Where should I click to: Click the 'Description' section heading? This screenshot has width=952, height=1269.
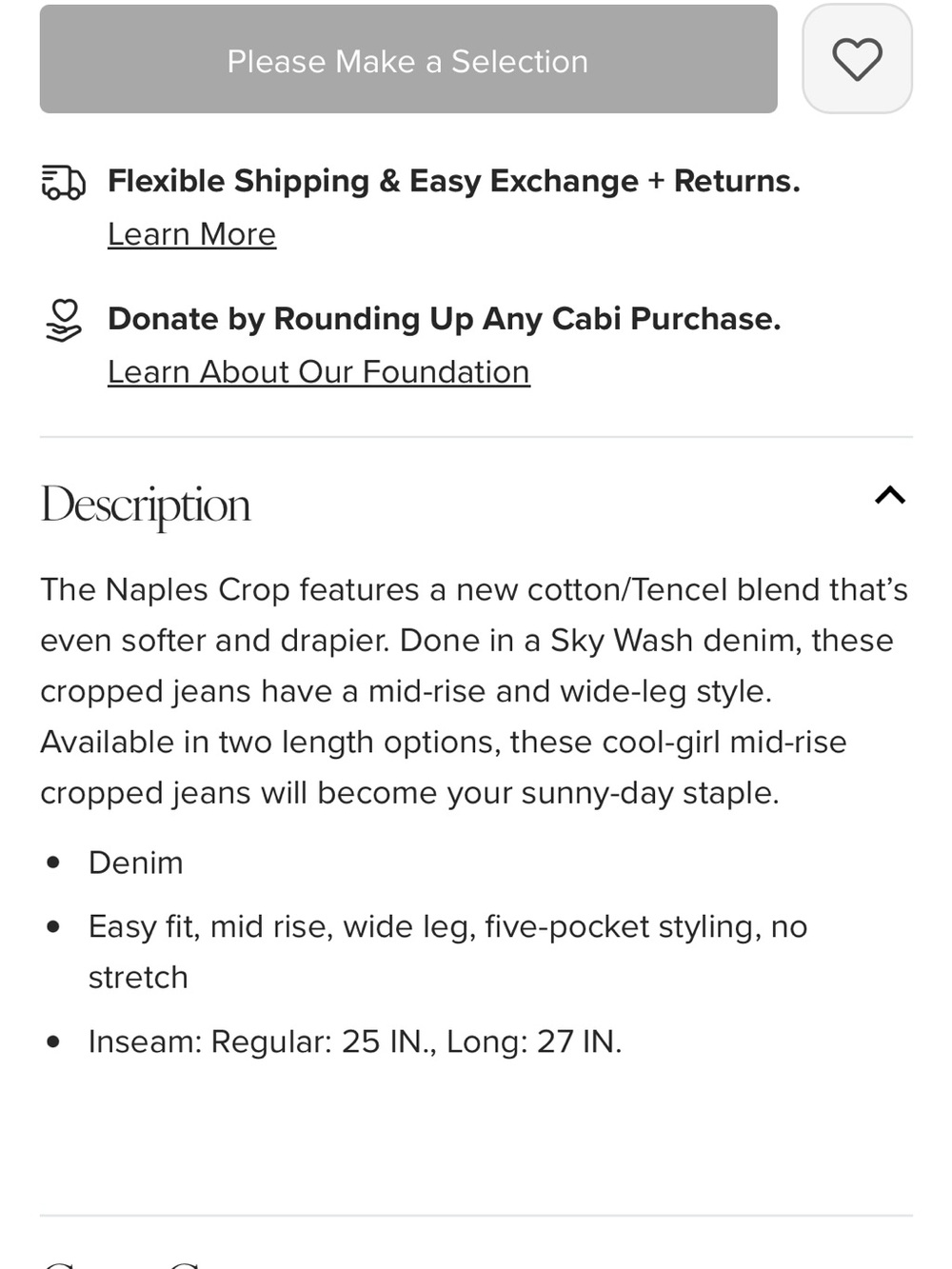(146, 505)
